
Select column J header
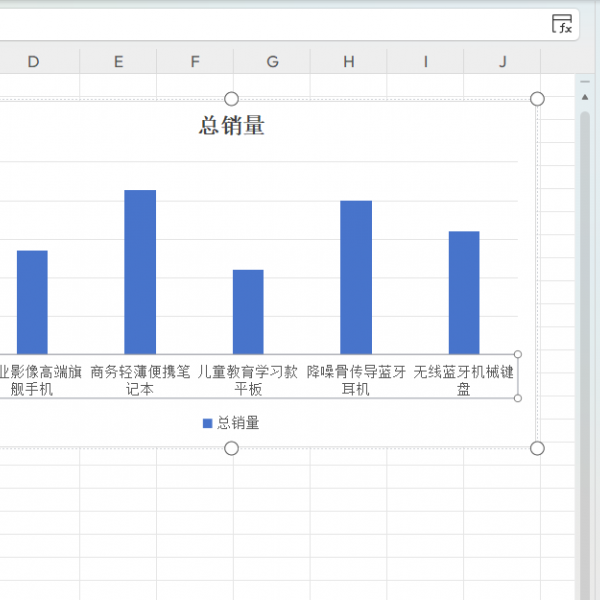(x=502, y=62)
